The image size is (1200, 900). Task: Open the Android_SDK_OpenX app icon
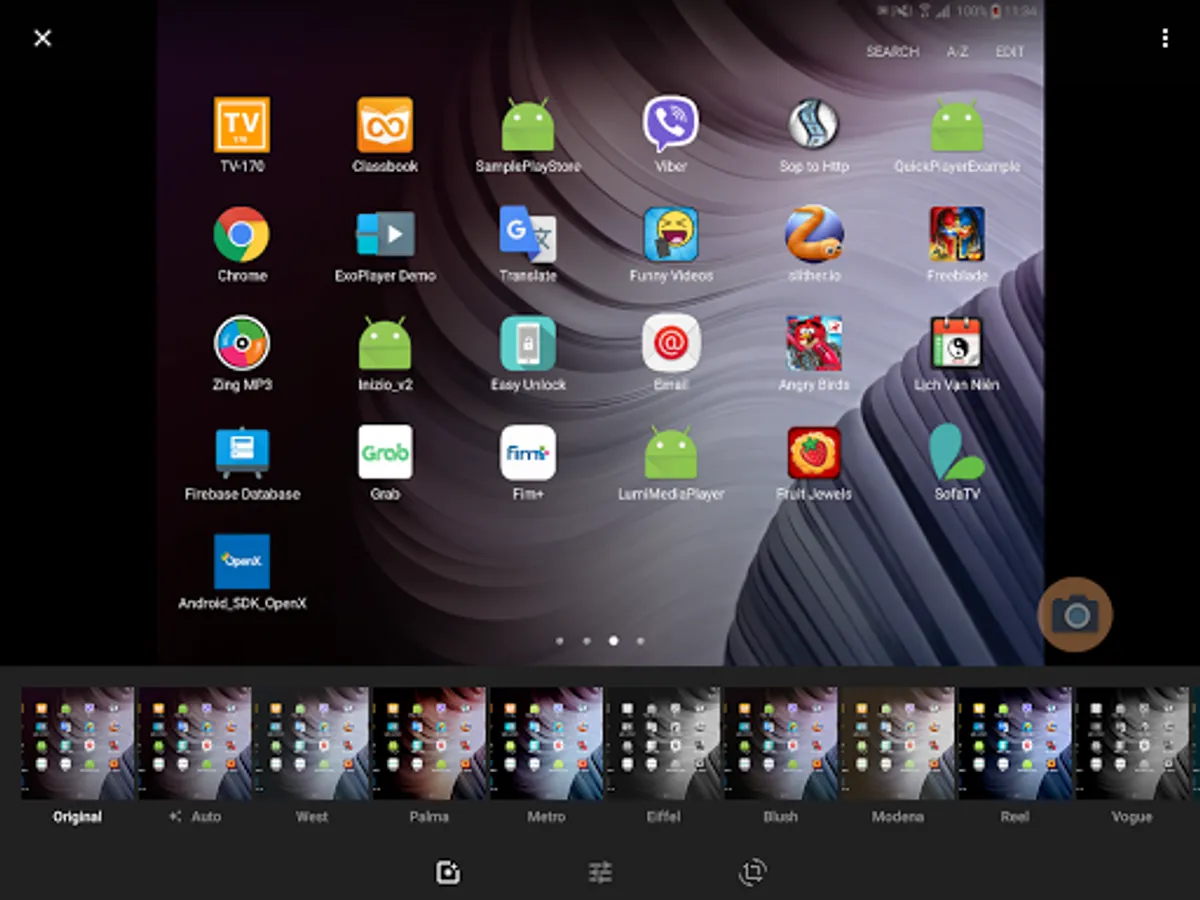(242, 561)
